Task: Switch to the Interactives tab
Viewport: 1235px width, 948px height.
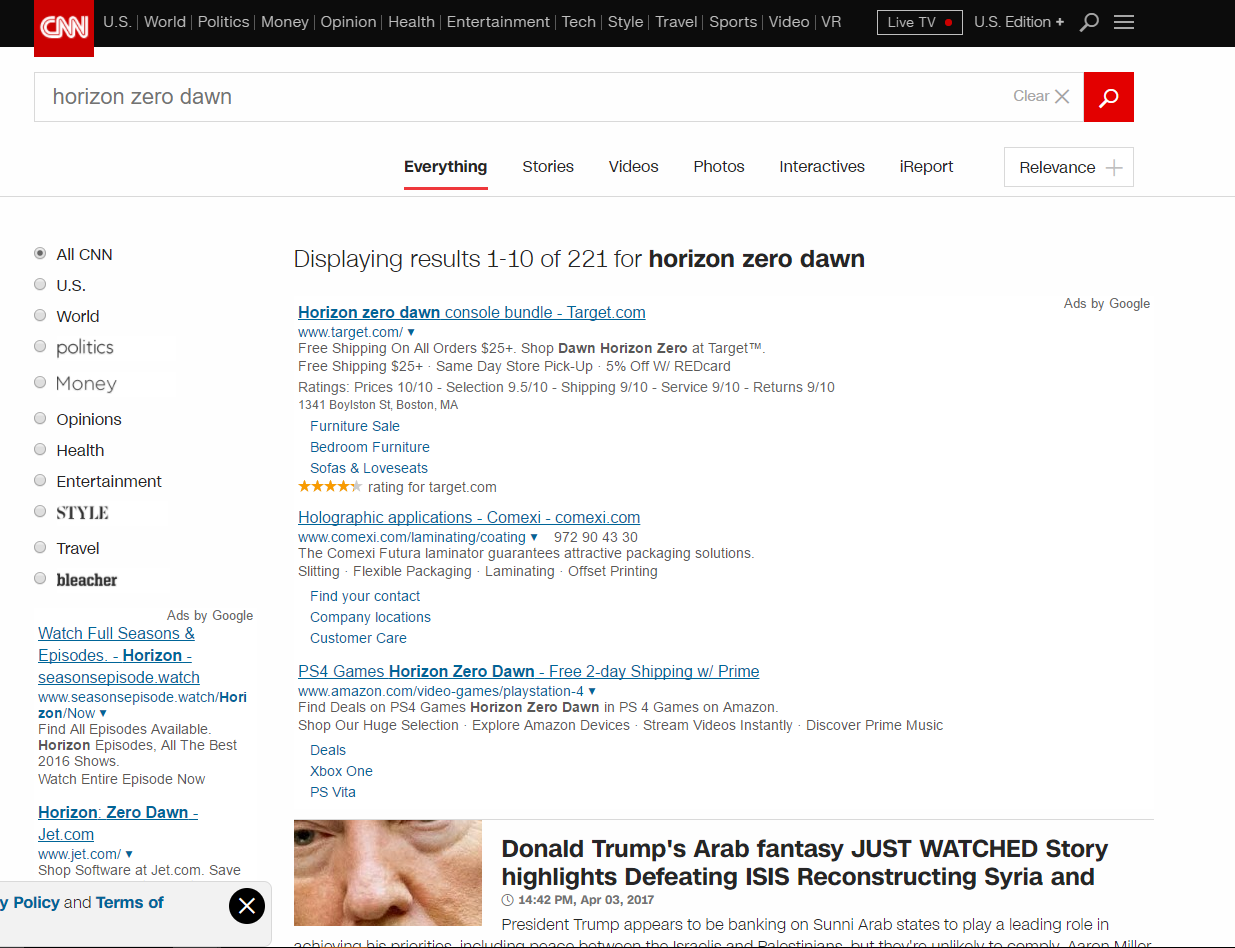Action: click(x=822, y=167)
